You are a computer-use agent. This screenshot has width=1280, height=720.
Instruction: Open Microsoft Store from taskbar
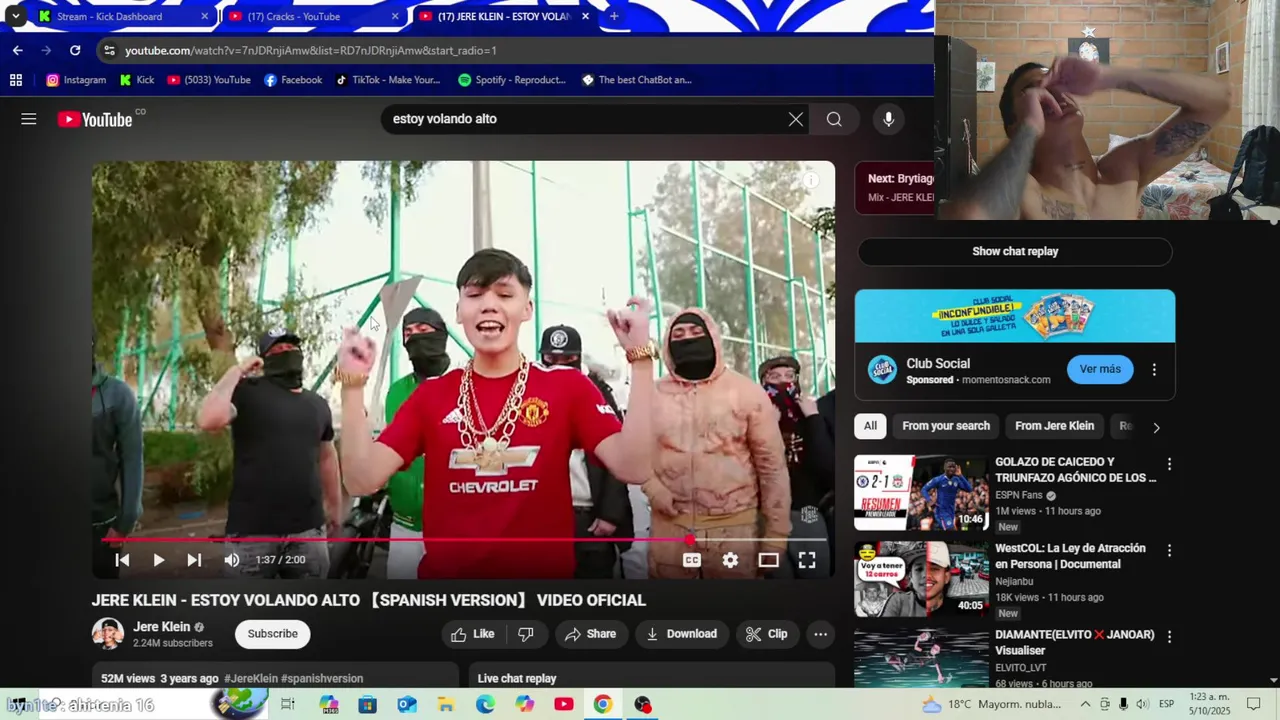point(368,704)
